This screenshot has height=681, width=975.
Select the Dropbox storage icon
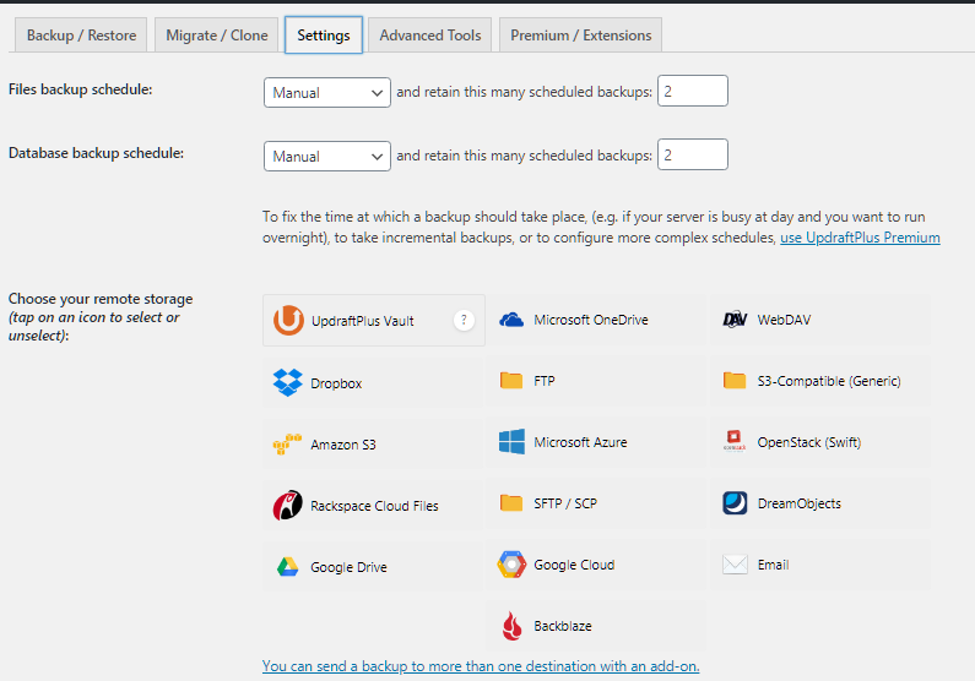click(288, 382)
